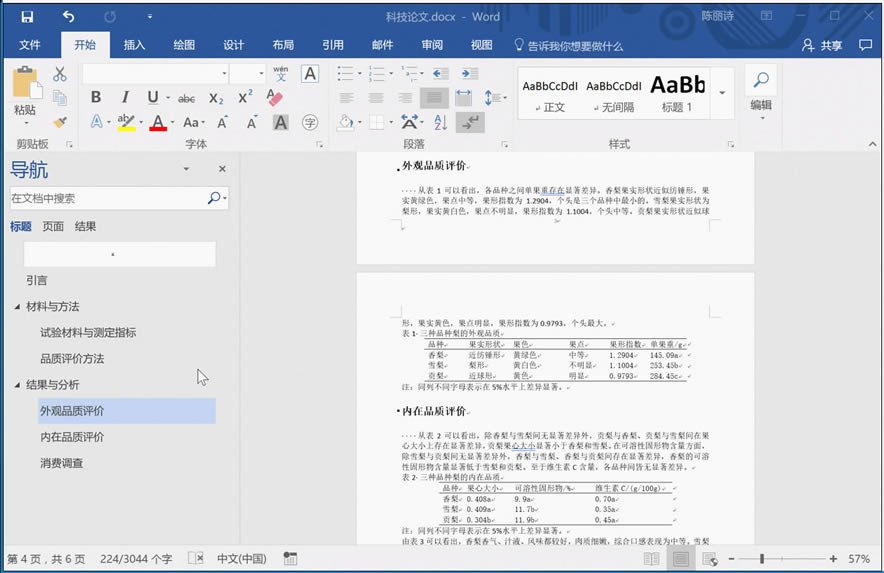
Task: Center the paragraph text
Action: pos(376,98)
